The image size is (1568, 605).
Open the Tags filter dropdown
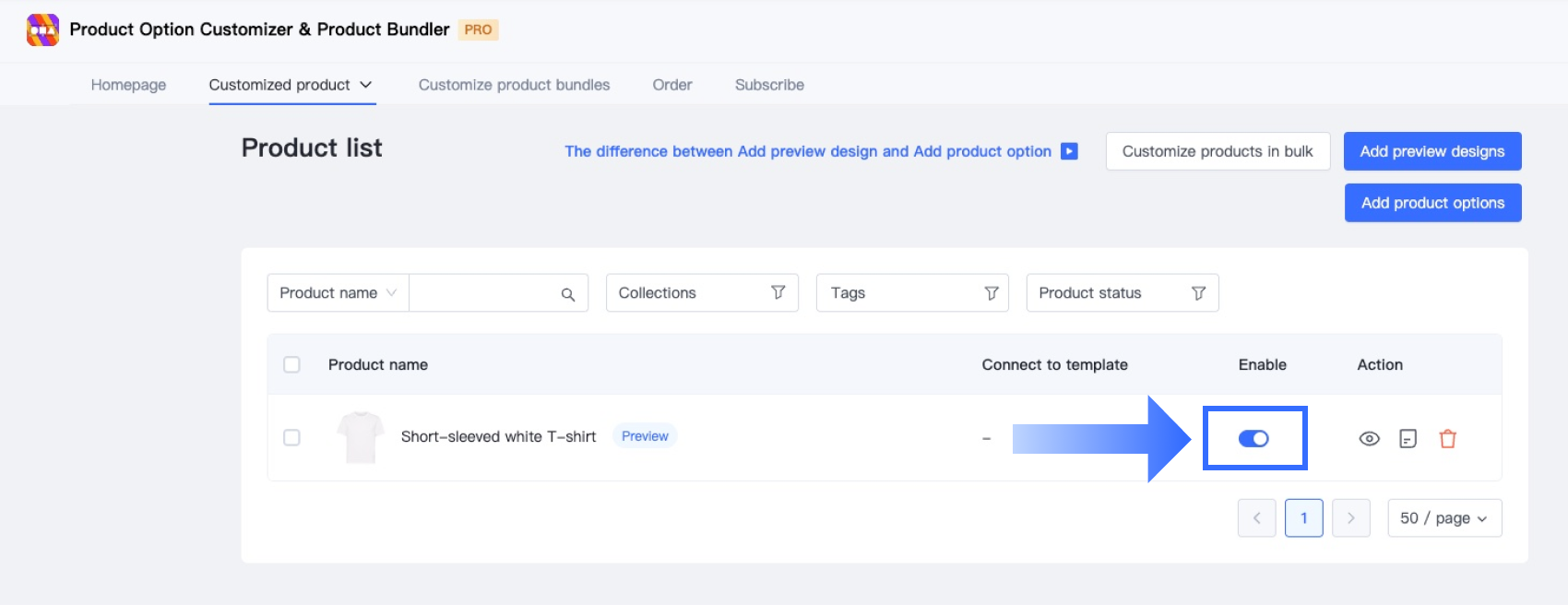911,293
